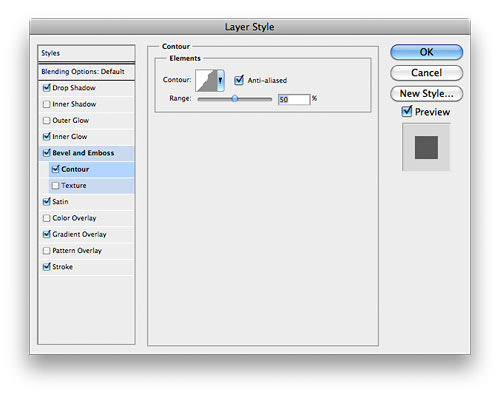Click the gray square preview thumbnail
Image resolution: width=500 pixels, height=395 pixels.
click(x=426, y=147)
